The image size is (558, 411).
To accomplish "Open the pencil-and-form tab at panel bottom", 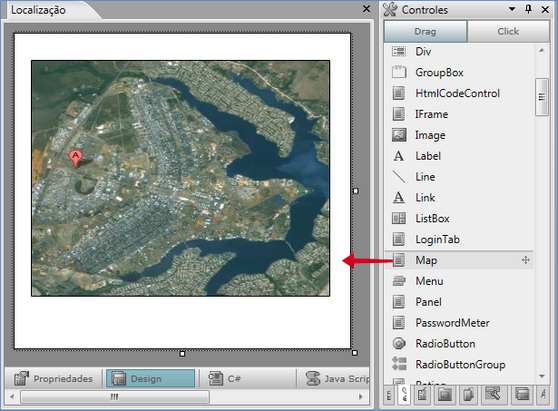I will tap(422, 395).
